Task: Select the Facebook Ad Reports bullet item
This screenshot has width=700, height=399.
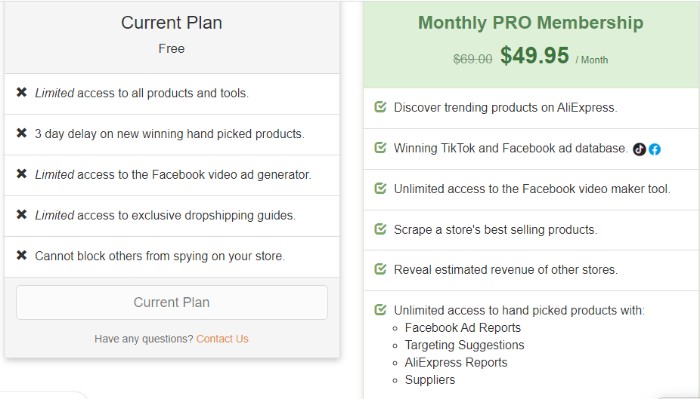Action: point(463,328)
